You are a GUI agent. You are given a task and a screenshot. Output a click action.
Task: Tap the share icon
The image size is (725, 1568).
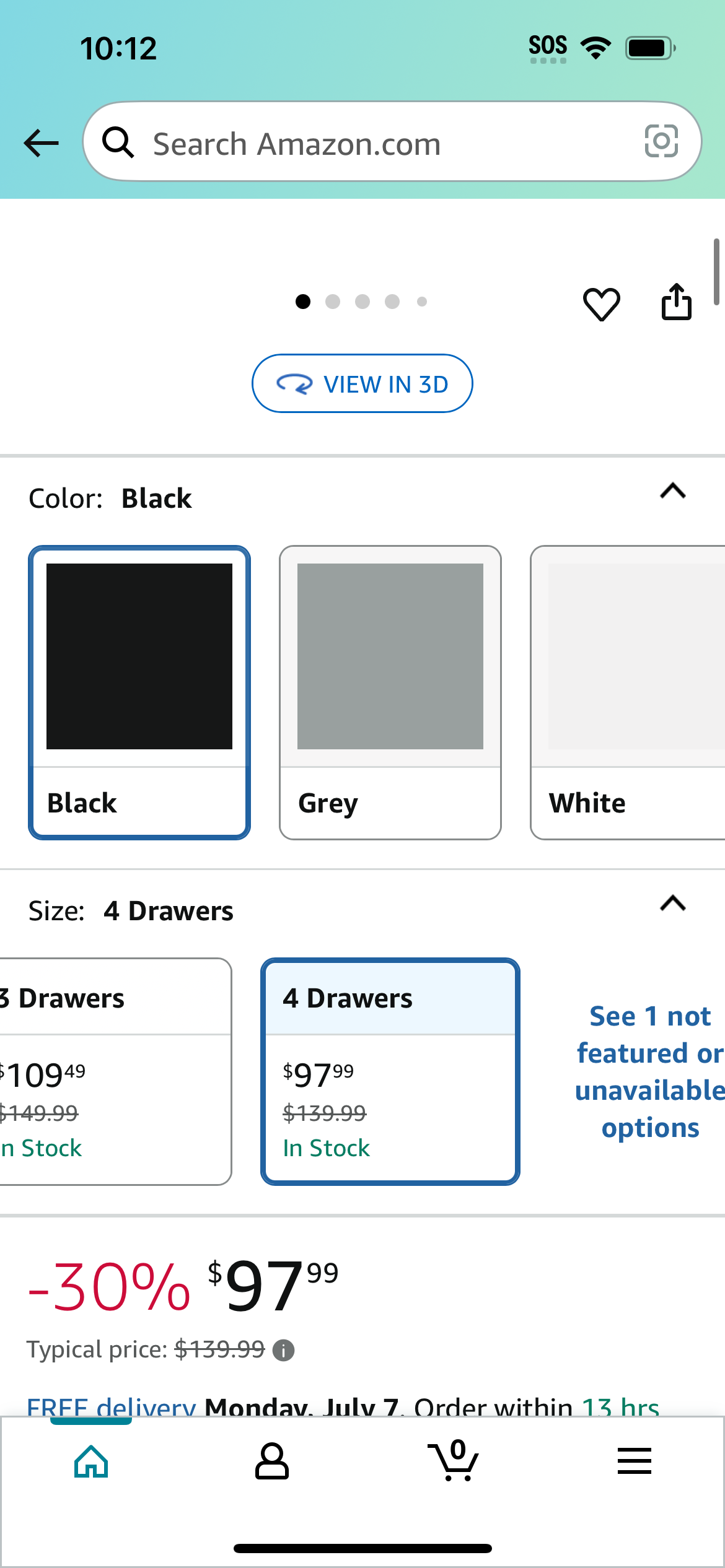pos(677,302)
